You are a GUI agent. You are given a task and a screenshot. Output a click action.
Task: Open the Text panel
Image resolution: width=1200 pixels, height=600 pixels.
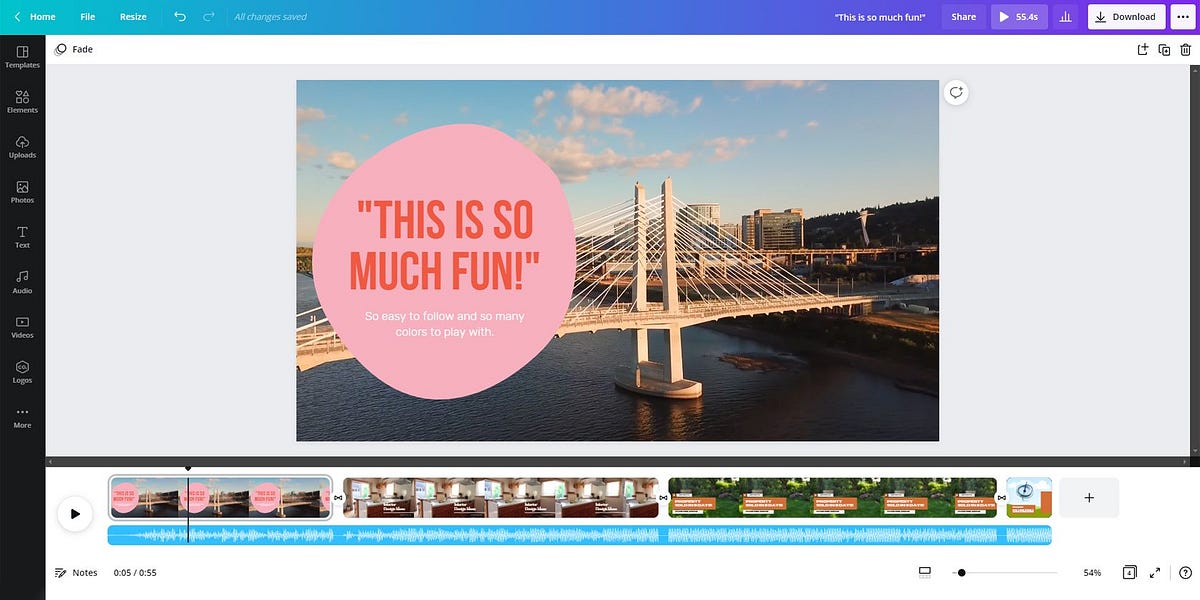[x=21, y=237]
